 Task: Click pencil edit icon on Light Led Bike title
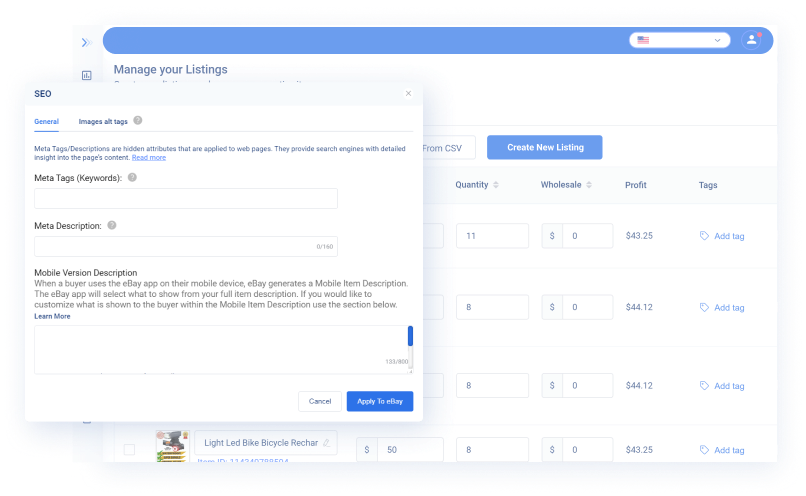coord(326,443)
